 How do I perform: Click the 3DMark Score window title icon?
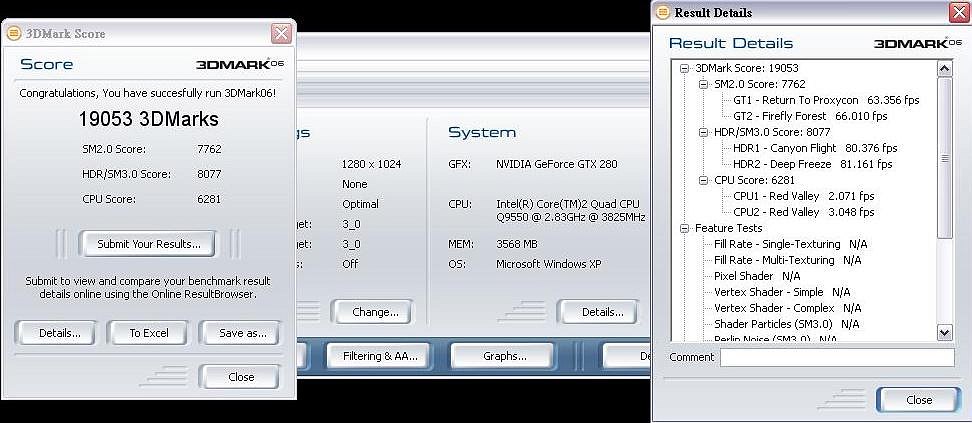pos(14,33)
